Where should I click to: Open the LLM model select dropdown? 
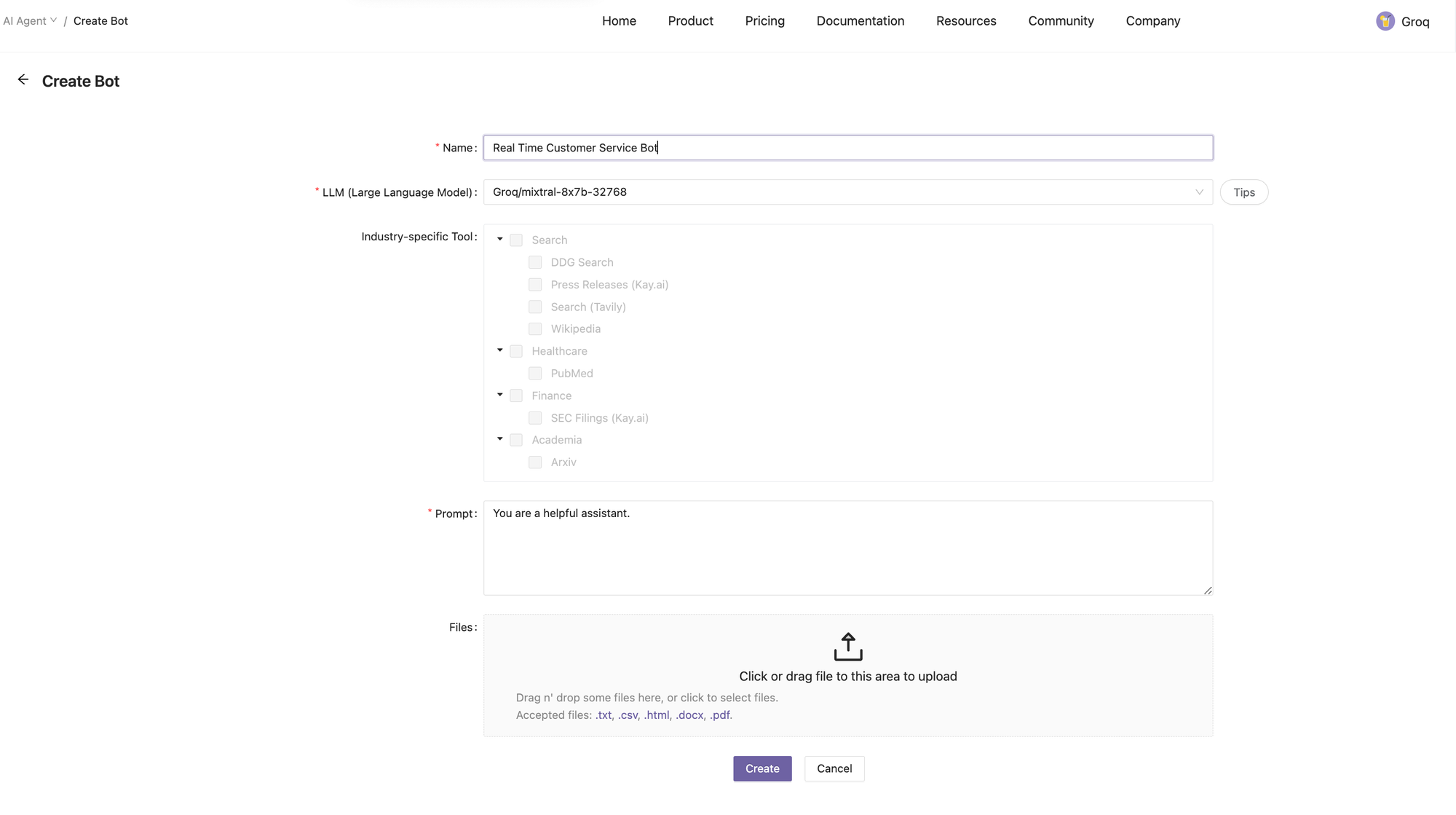847,192
